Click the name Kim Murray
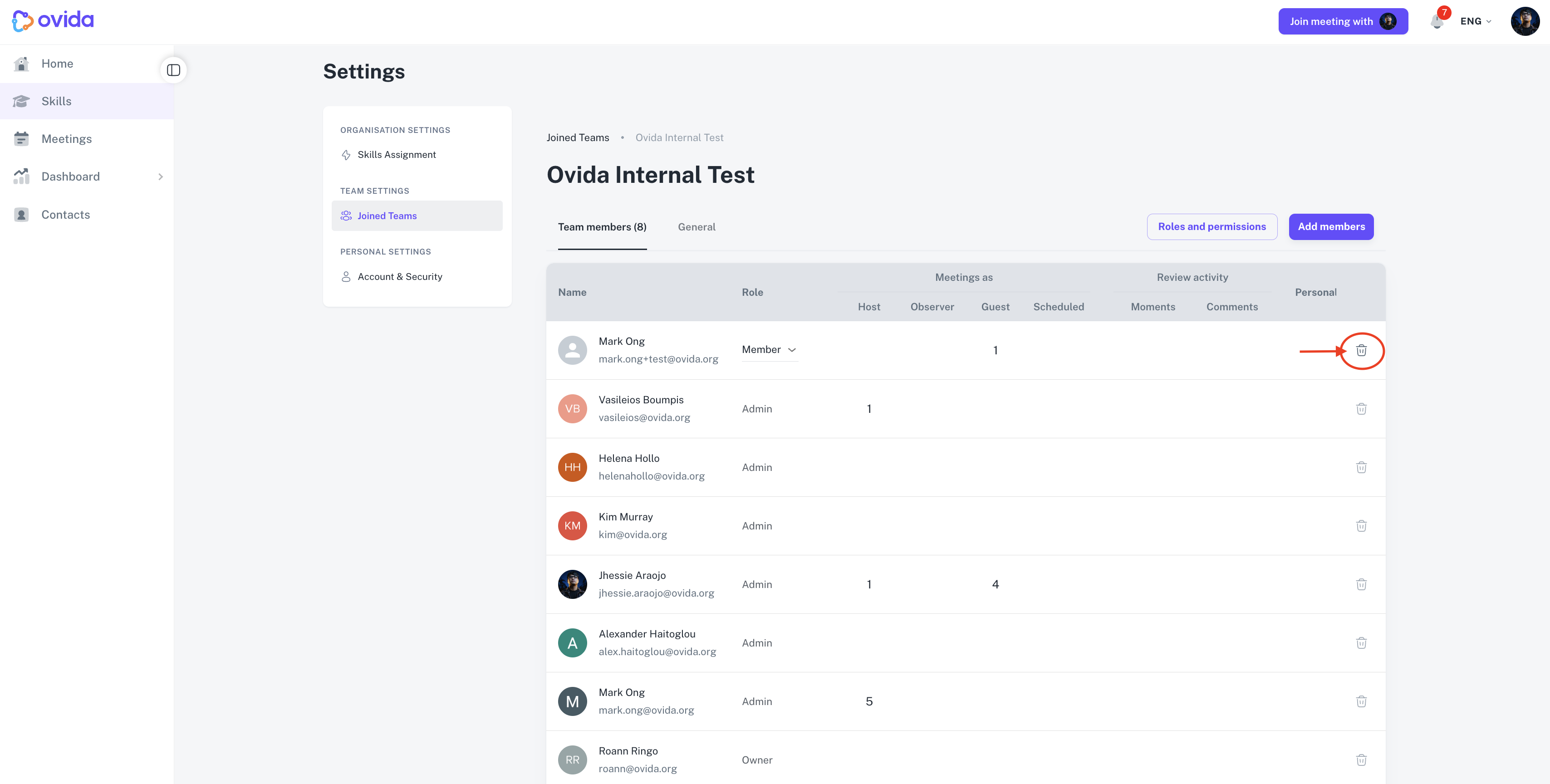 coord(625,517)
